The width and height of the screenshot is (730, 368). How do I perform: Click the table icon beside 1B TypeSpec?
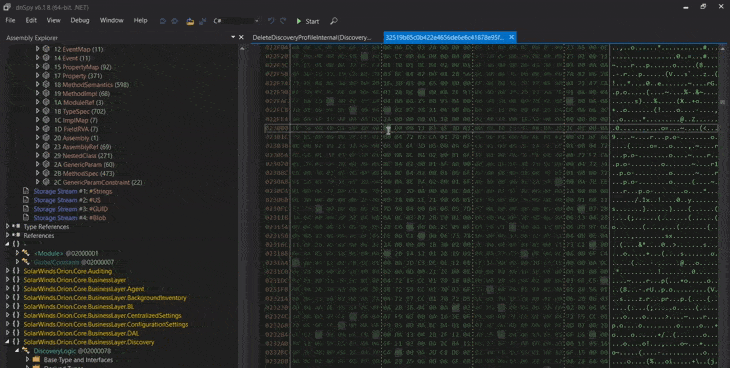pyautogui.click(x=46, y=111)
